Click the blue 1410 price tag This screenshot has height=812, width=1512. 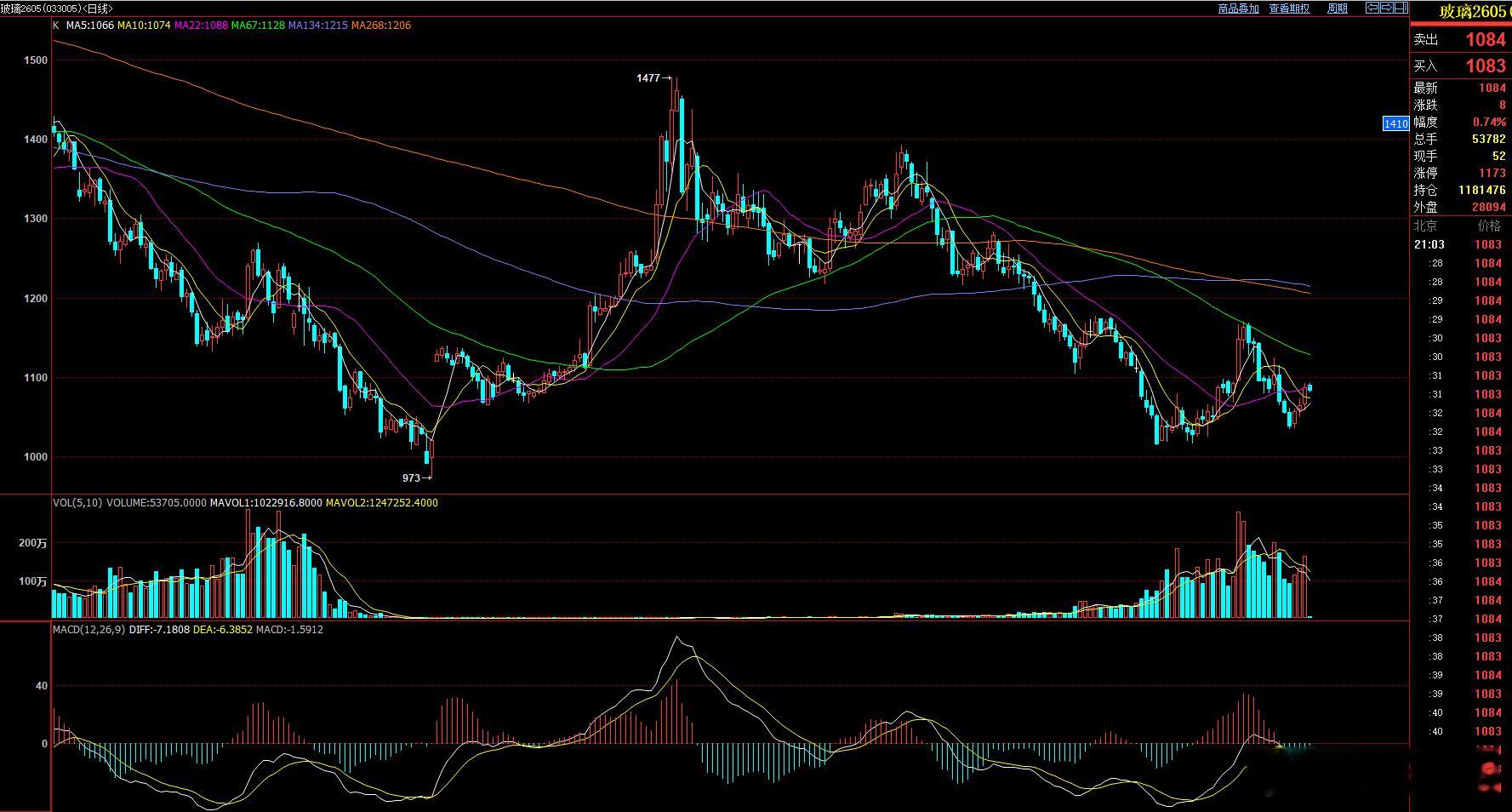coord(1395,124)
